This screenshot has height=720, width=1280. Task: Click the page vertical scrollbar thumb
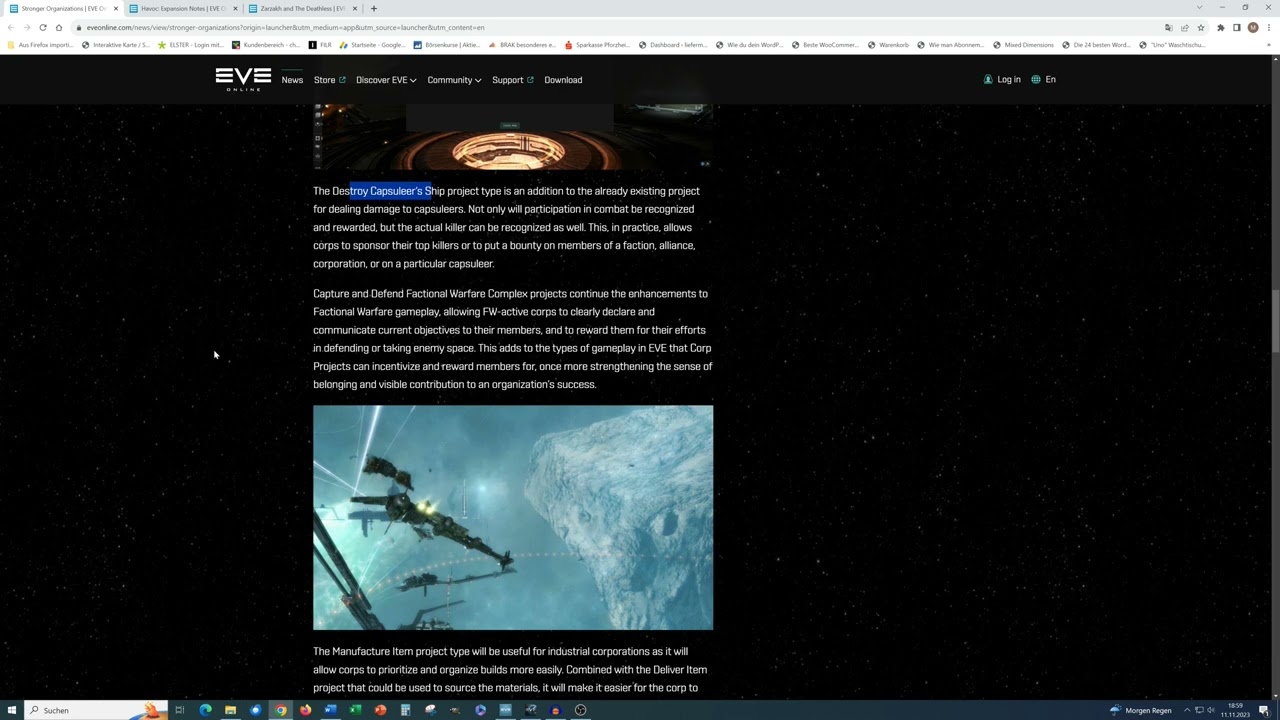1275,320
